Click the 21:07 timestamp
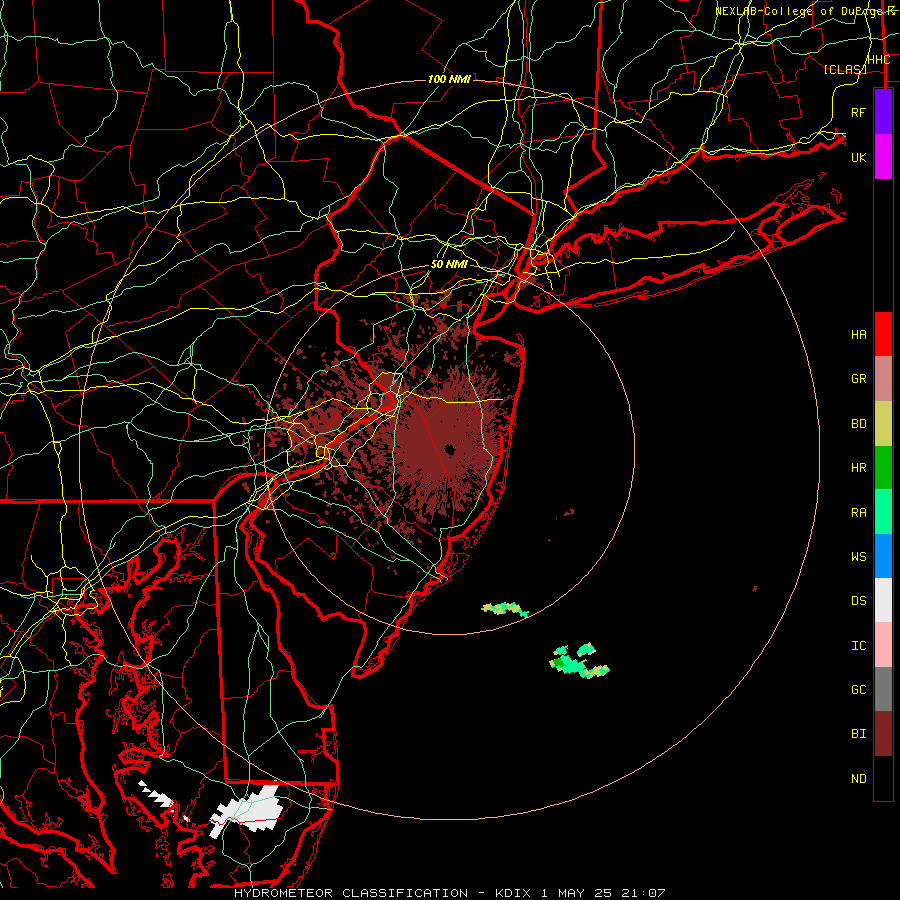Image resolution: width=900 pixels, height=900 pixels. coord(645,893)
